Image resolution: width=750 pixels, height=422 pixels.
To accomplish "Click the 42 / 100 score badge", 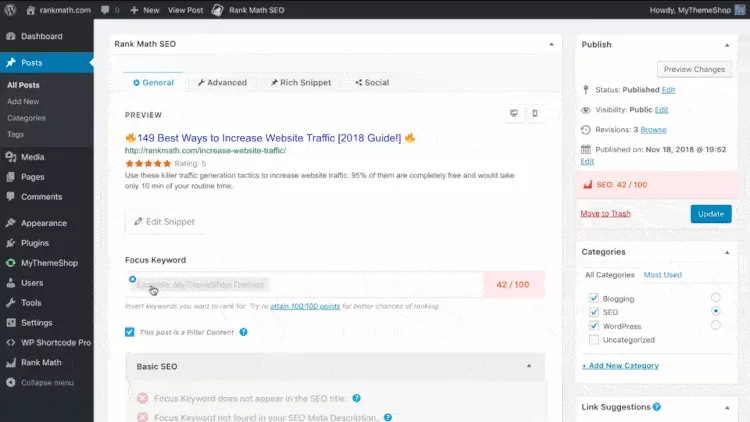I will [x=513, y=285].
